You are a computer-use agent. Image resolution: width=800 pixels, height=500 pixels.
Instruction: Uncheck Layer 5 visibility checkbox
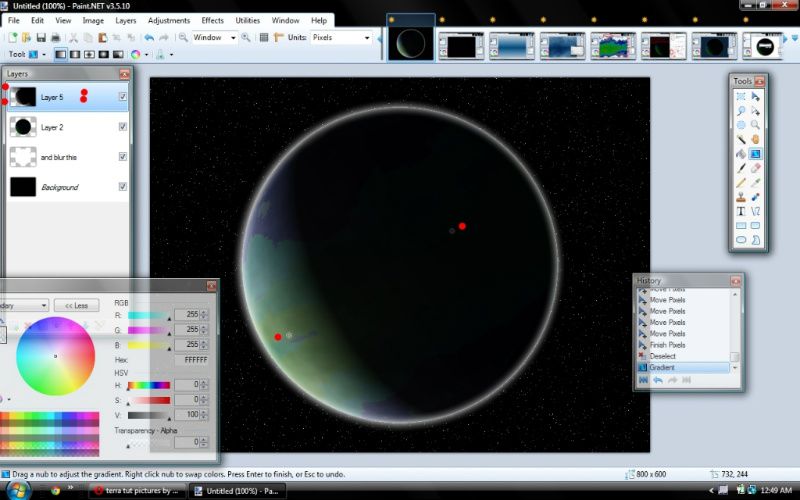(122, 96)
